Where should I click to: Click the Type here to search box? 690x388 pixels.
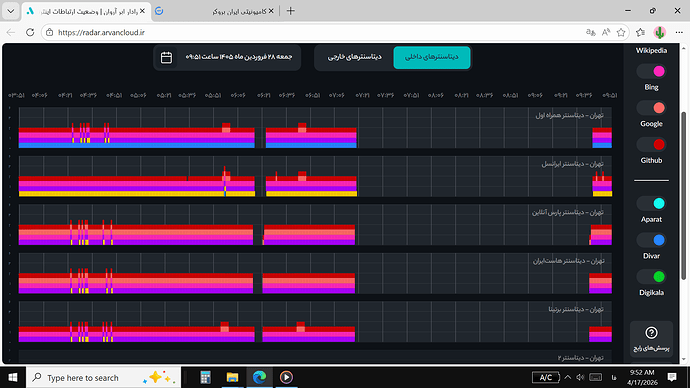(103, 377)
